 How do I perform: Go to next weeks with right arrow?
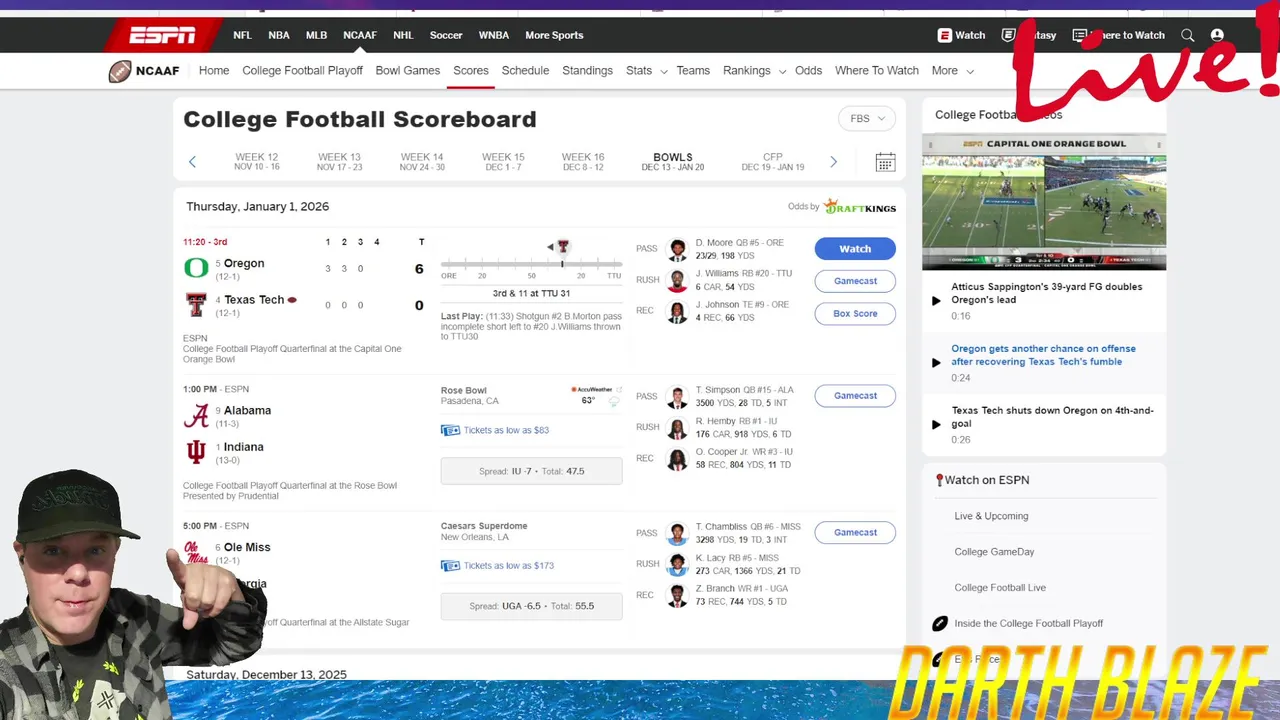click(x=833, y=162)
